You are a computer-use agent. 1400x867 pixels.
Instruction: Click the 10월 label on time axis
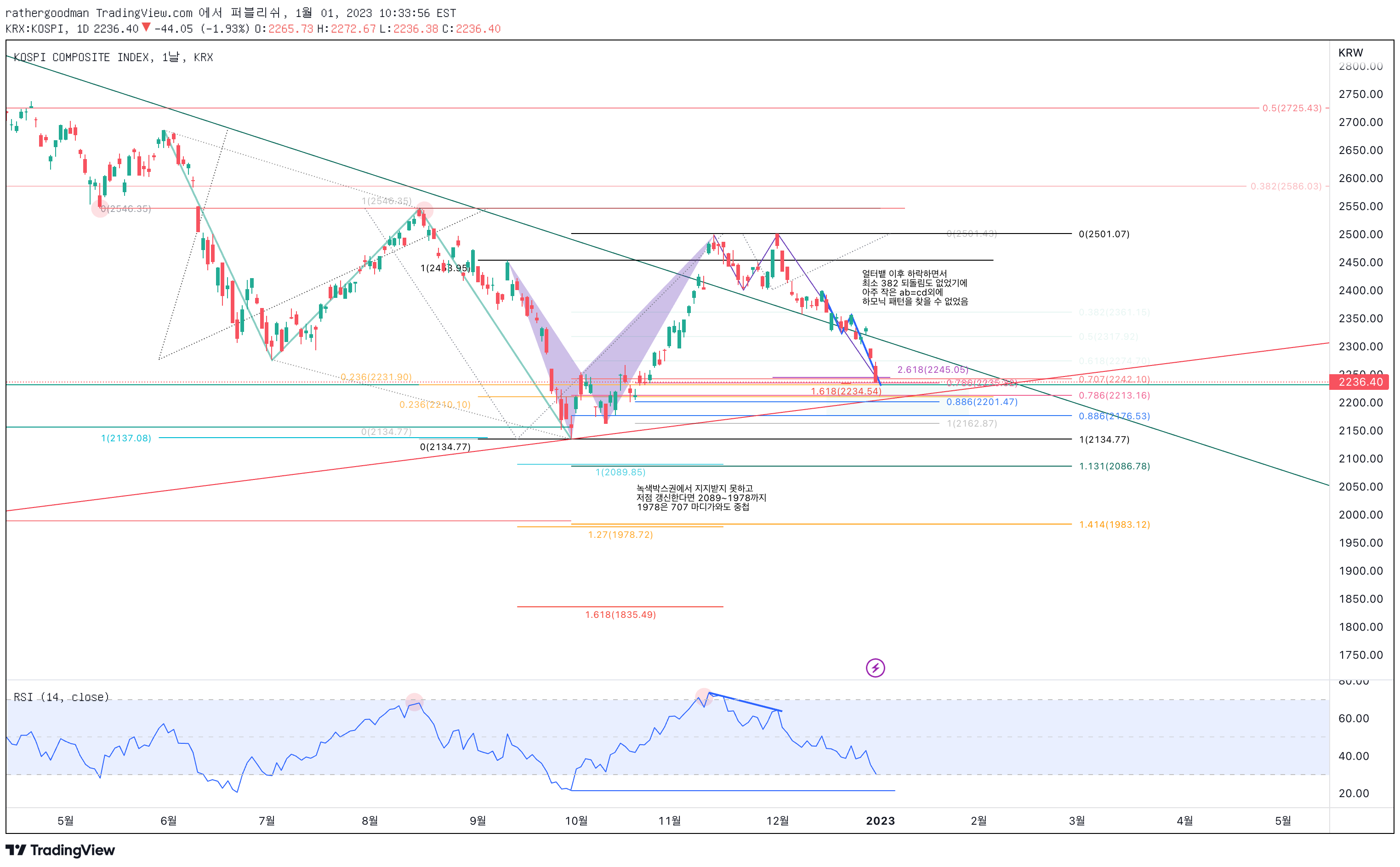(x=575, y=821)
